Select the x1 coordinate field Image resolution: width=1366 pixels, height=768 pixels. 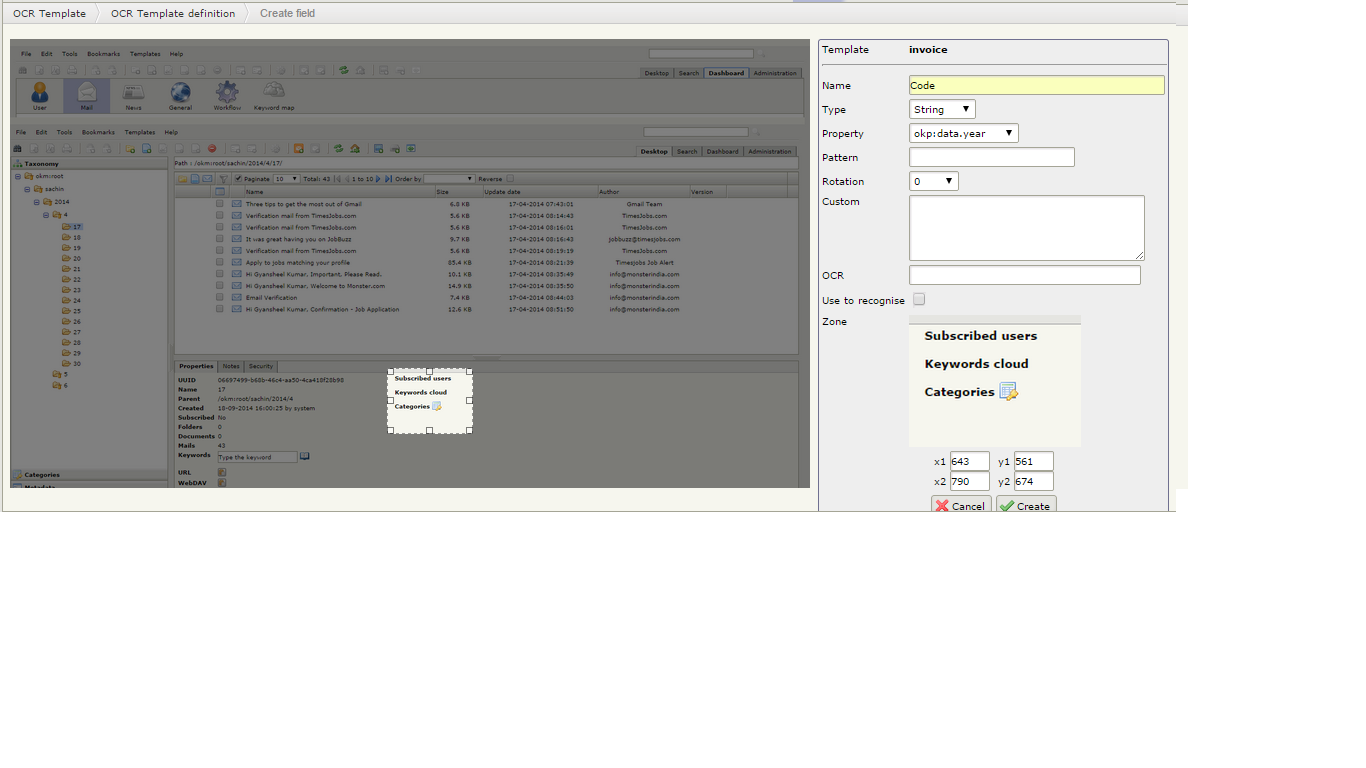(969, 462)
